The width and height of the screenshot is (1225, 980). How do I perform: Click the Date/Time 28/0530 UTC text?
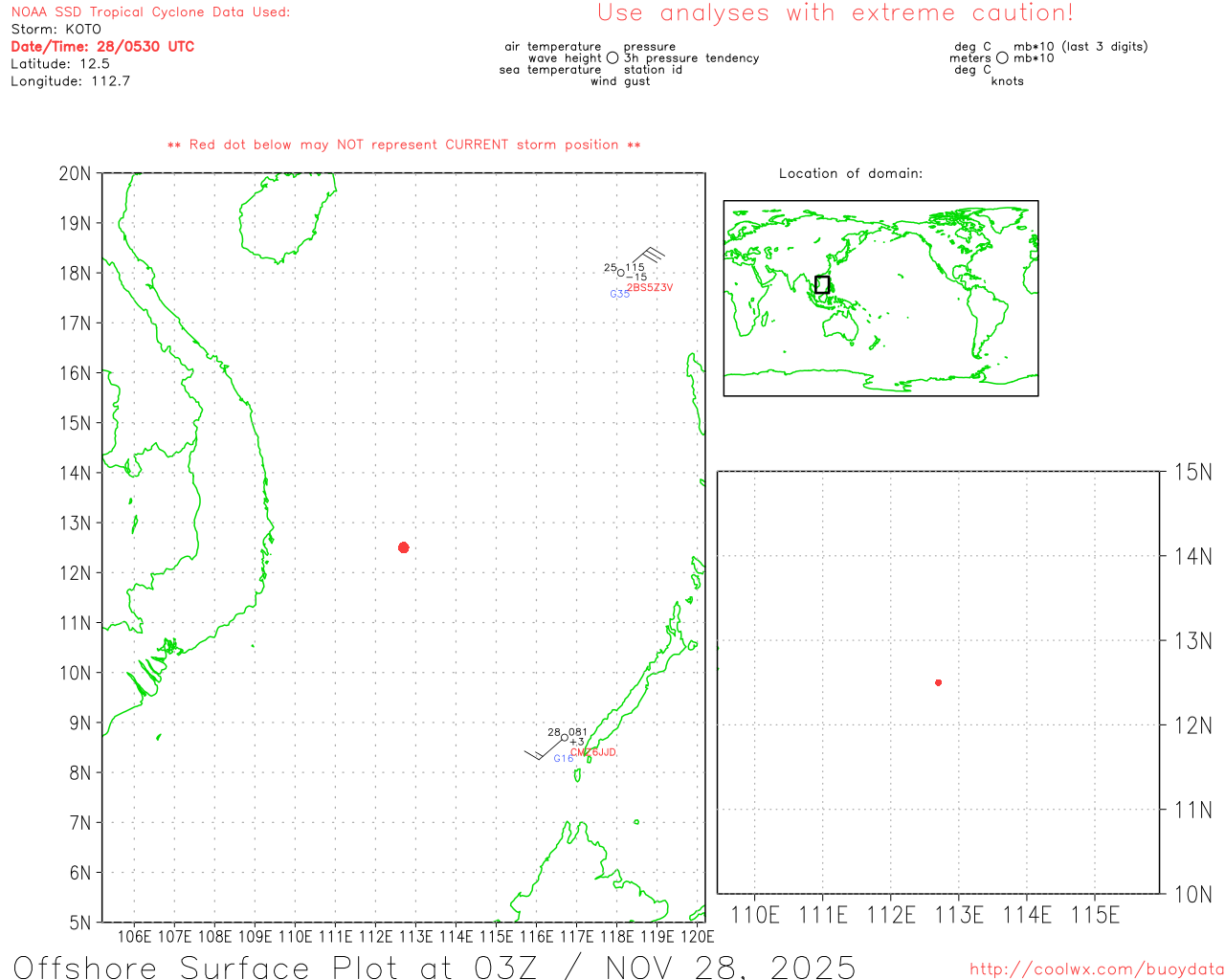point(102,47)
